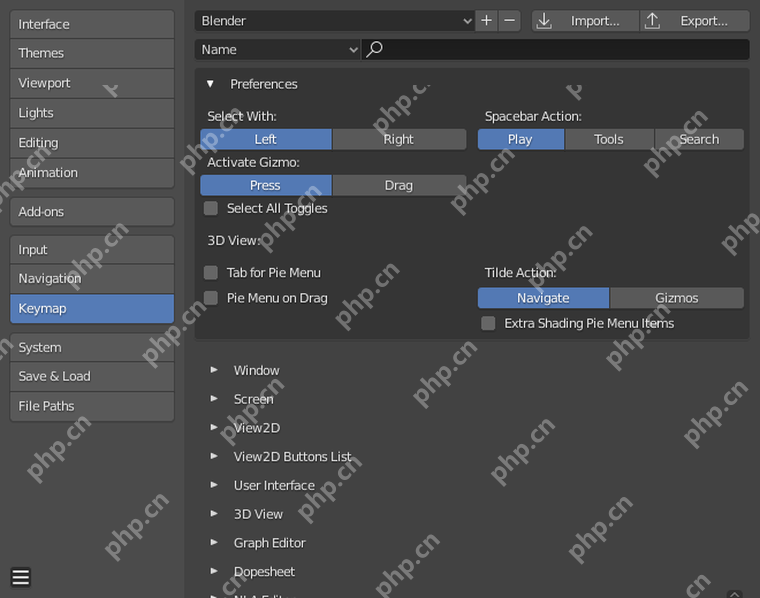
Task: Set Tilde Action to Gizmos
Action: pyautogui.click(x=677, y=298)
